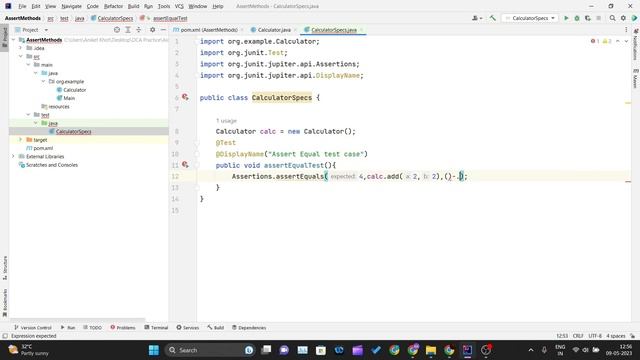Click UTF-8 encoding in status bar
Image resolution: width=640 pixels, height=360 pixels.
[595, 336]
